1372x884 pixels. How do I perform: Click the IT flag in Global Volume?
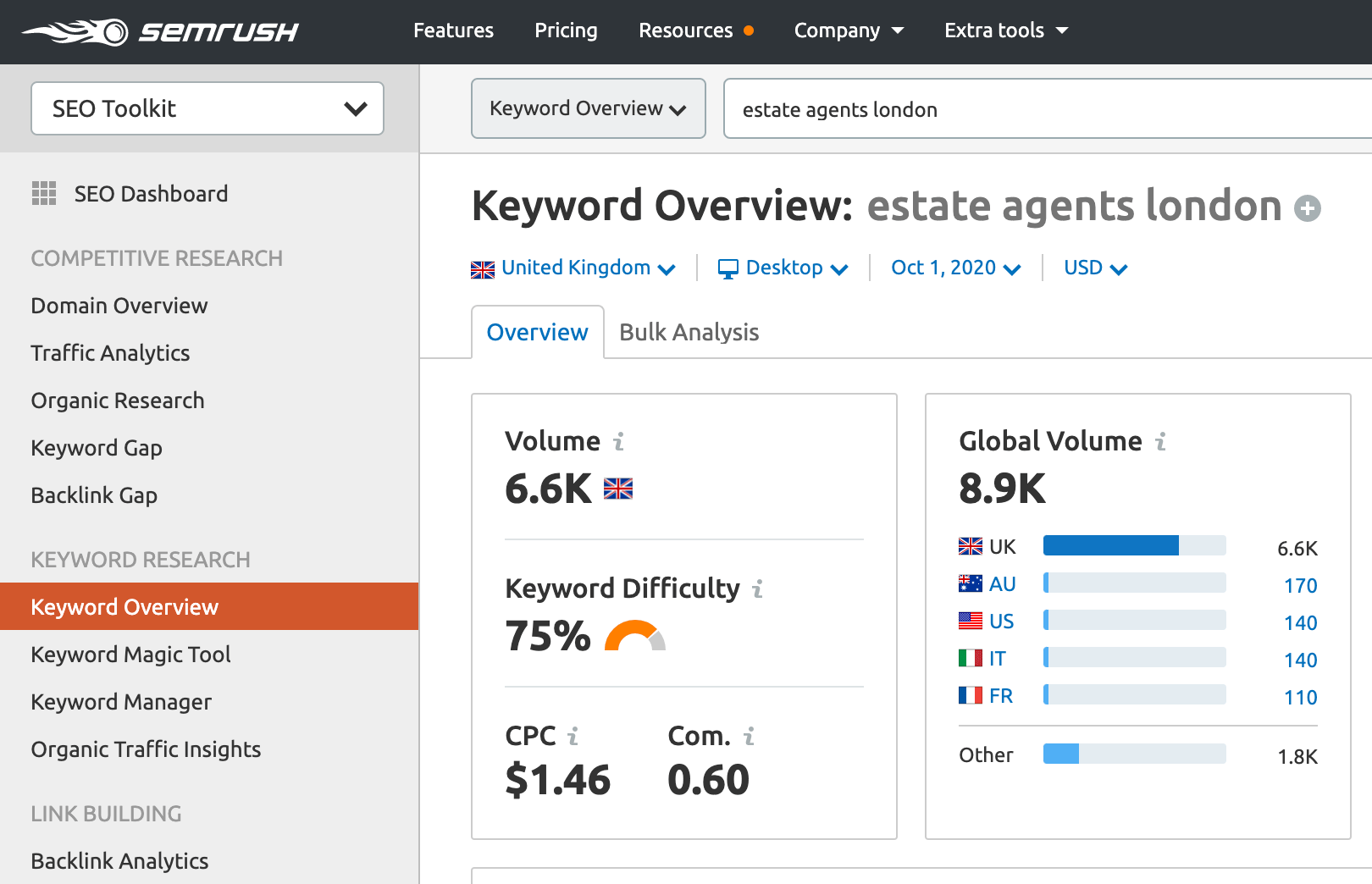(971, 658)
